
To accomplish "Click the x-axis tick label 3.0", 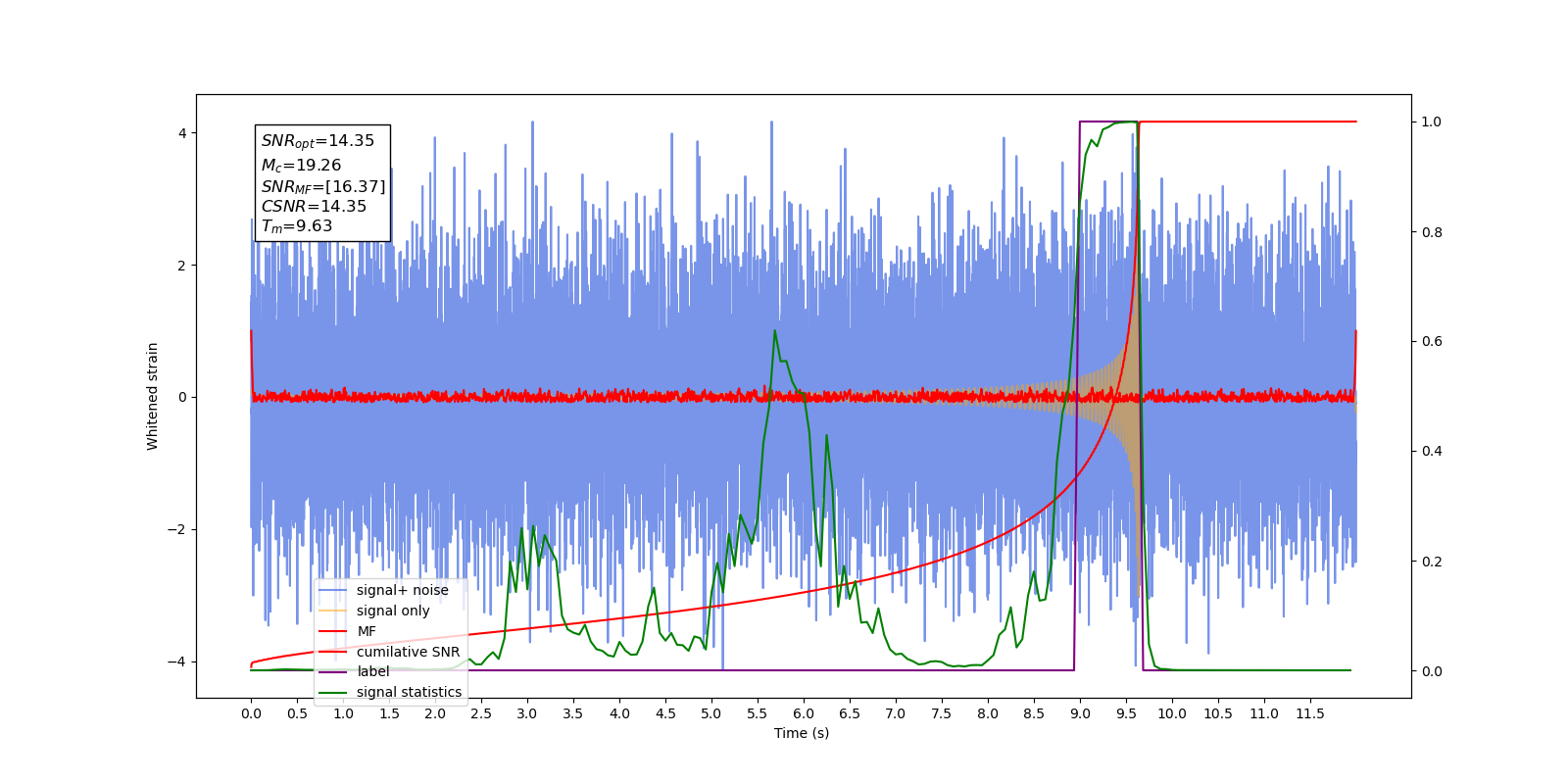I will [527, 713].
